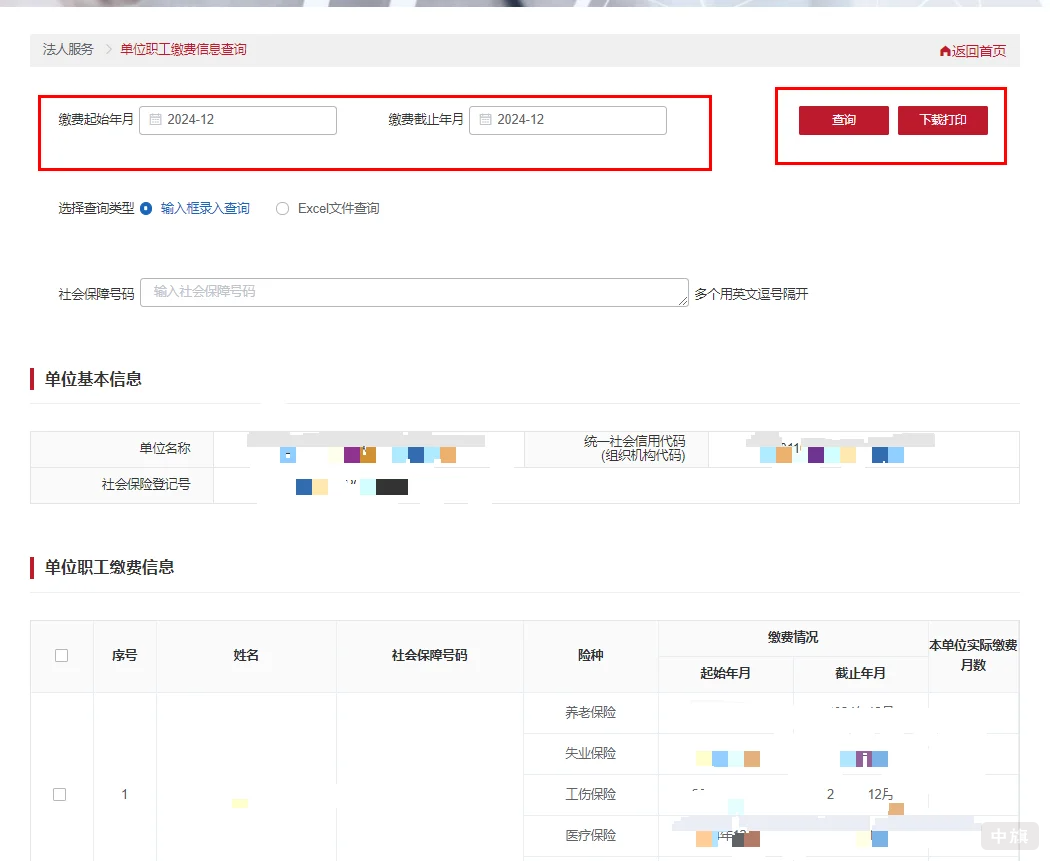Check the select-all checkbox in table header
This screenshot has width=1050, height=861.
tap(61, 655)
